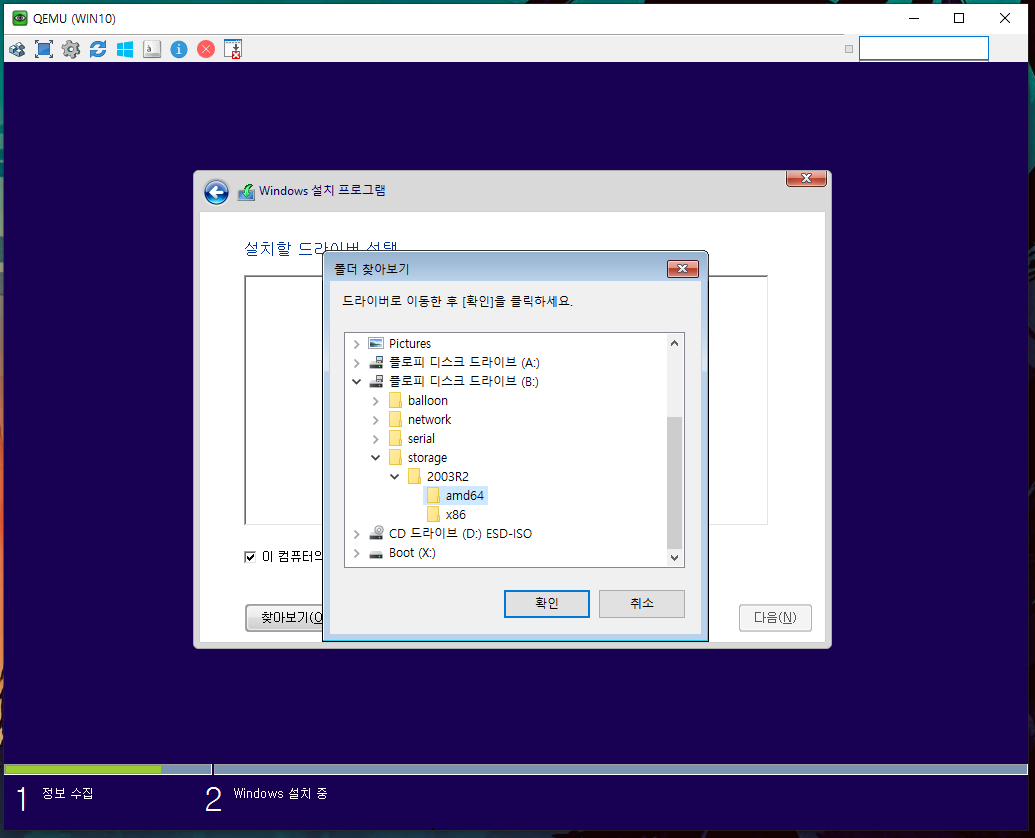The height and width of the screenshot is (838, 1035).
Task: Show connection info icon
Action: [179, 49]
